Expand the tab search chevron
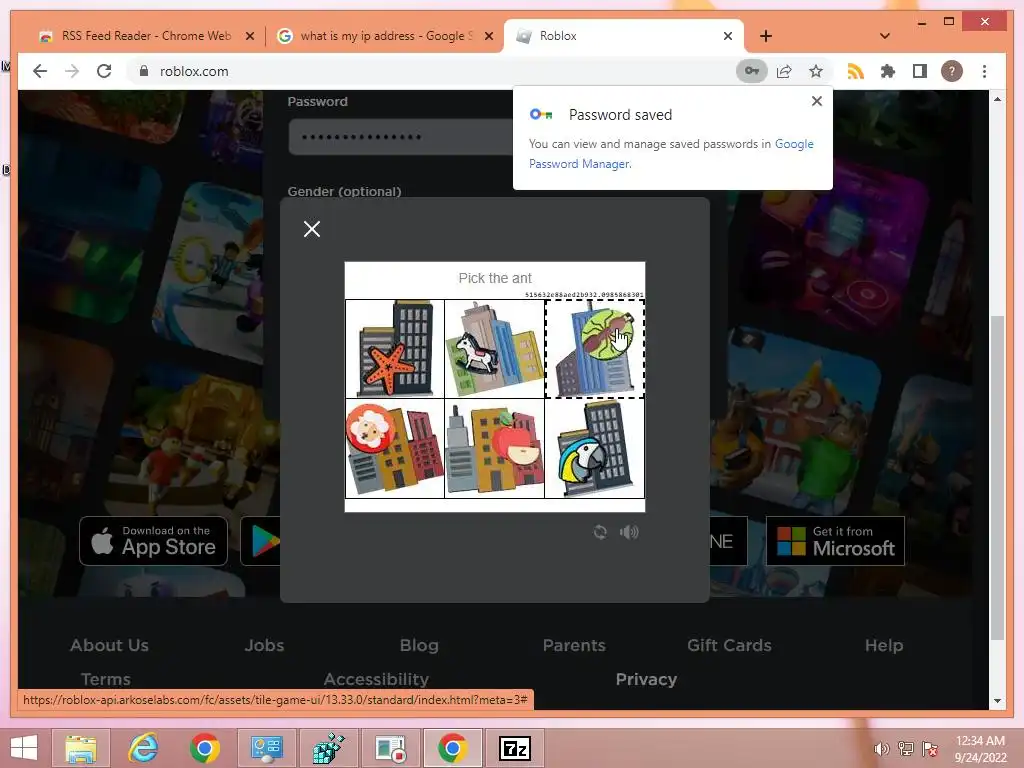This screenshot has height=768, width=1024. coord(885,36)
